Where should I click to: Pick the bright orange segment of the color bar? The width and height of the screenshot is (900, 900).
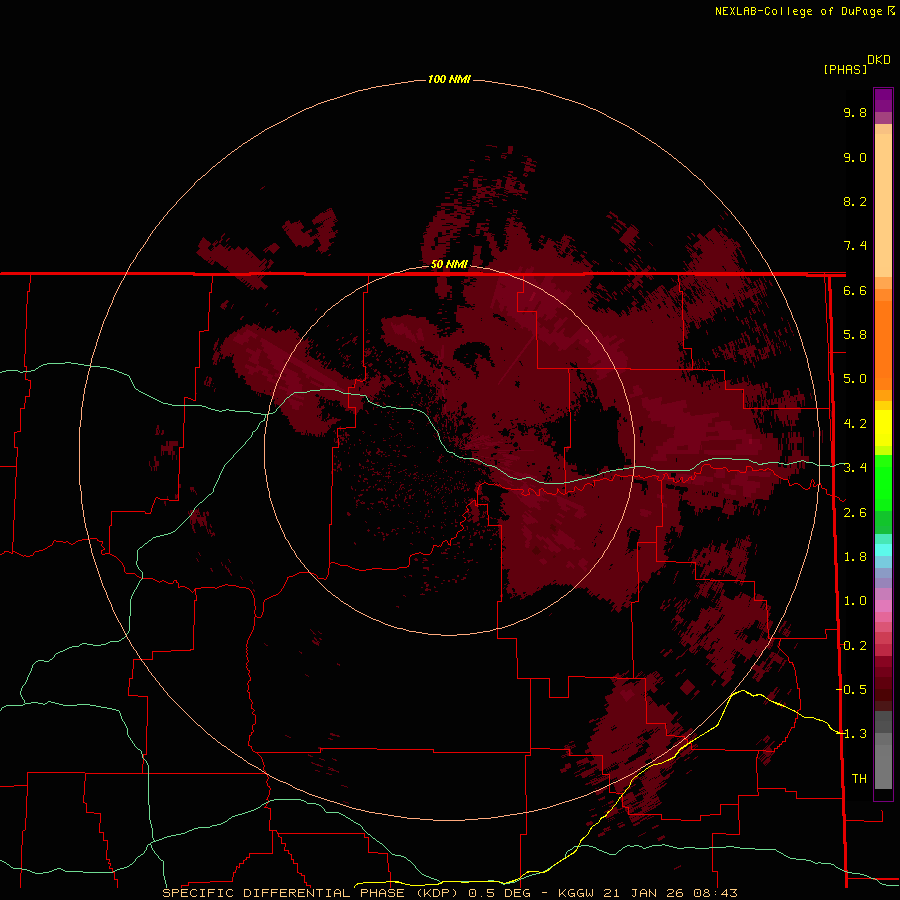tap(883, 344)
